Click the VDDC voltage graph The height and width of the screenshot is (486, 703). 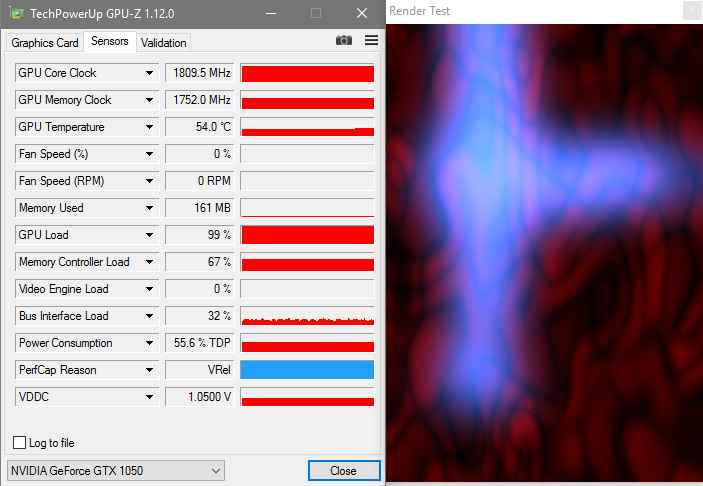[x=307, y=397]
